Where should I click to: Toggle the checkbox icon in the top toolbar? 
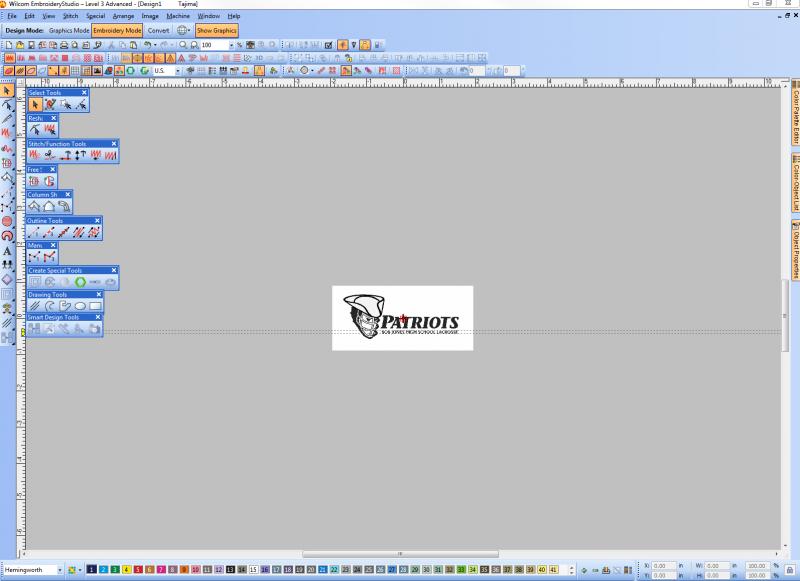[329, 45]
